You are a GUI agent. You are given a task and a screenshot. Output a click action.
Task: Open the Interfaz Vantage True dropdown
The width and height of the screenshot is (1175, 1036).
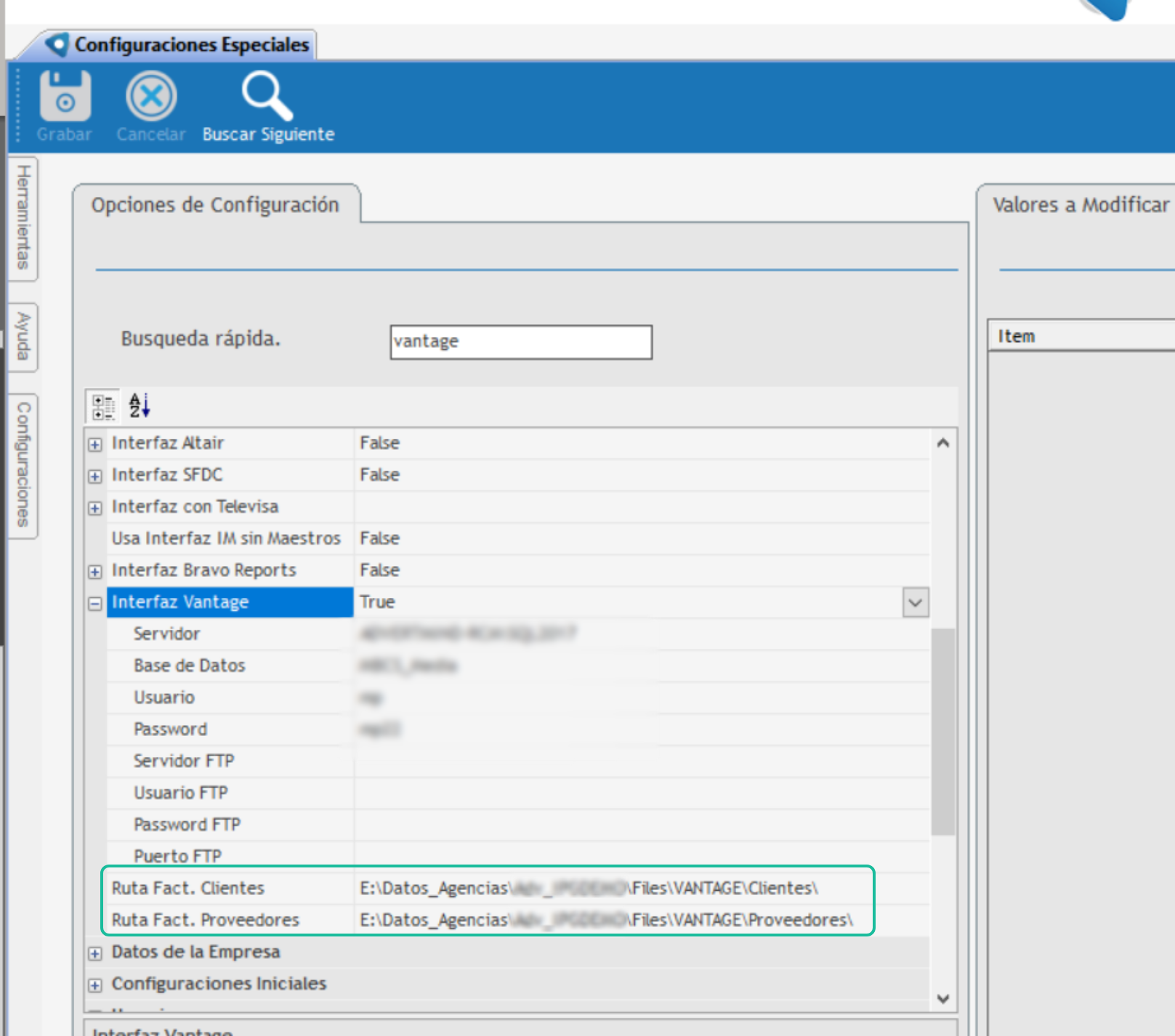pyautogui.click(x=916, y=602)
